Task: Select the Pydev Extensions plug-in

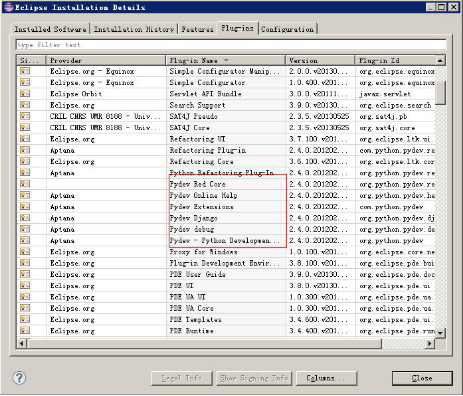Action: (x=201, y=207)
